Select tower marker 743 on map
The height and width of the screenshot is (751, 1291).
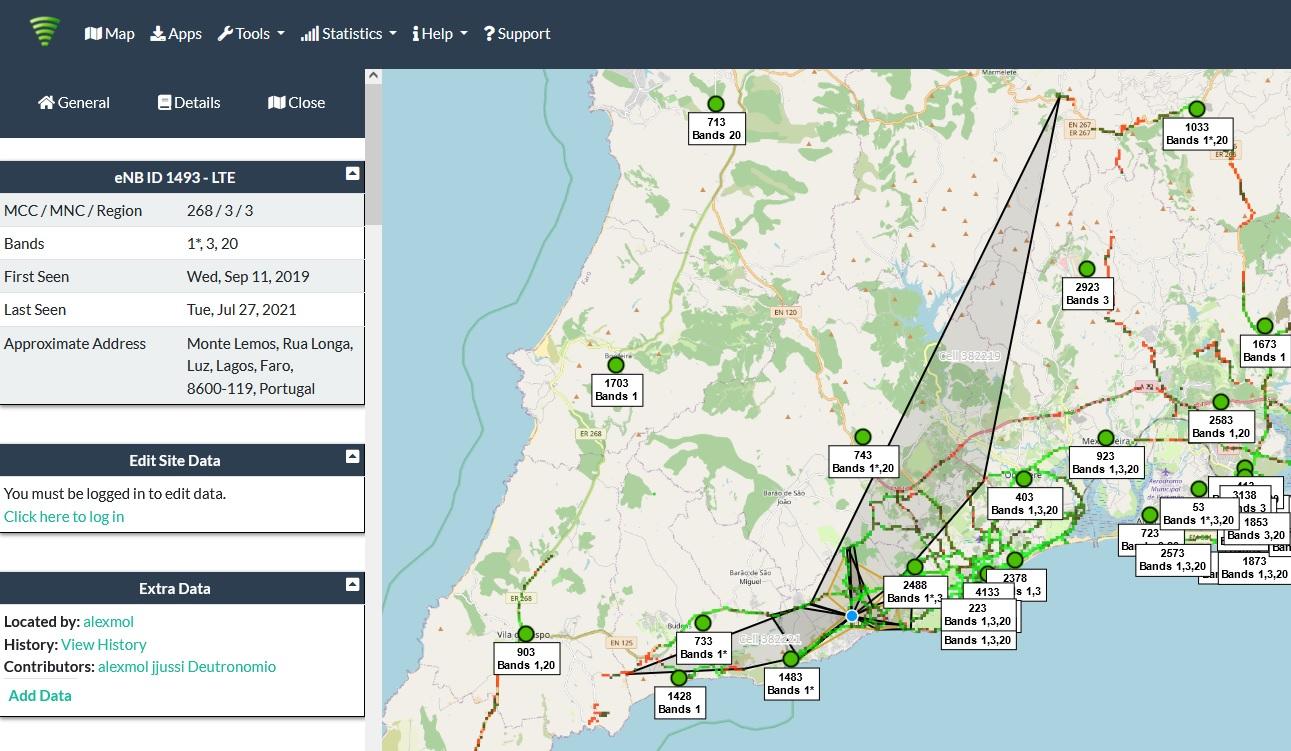pyautogui.click(x=863, y=437)
